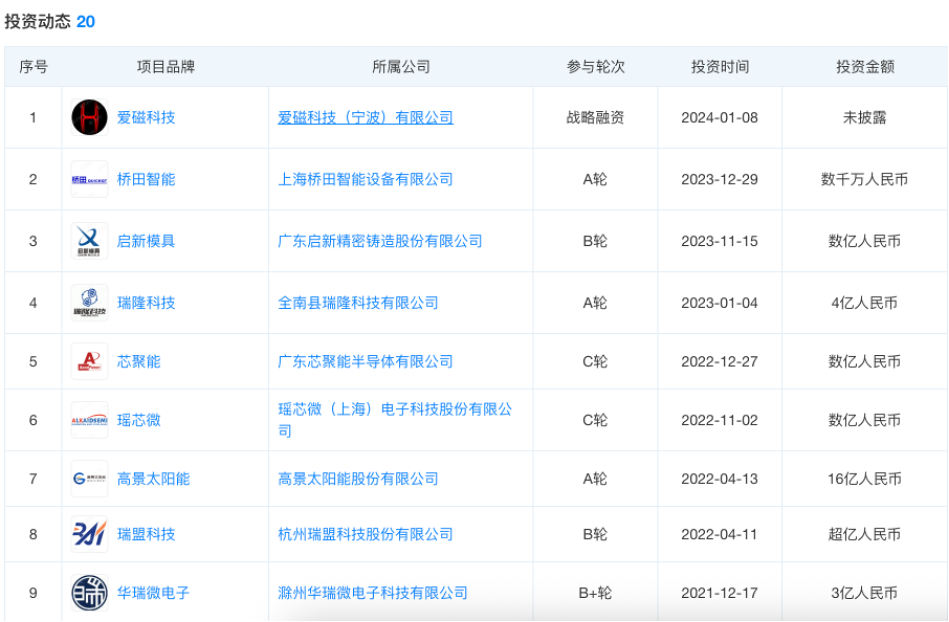Open the 启新模具 brand link
949x622 pixels.
coord(146,241)
